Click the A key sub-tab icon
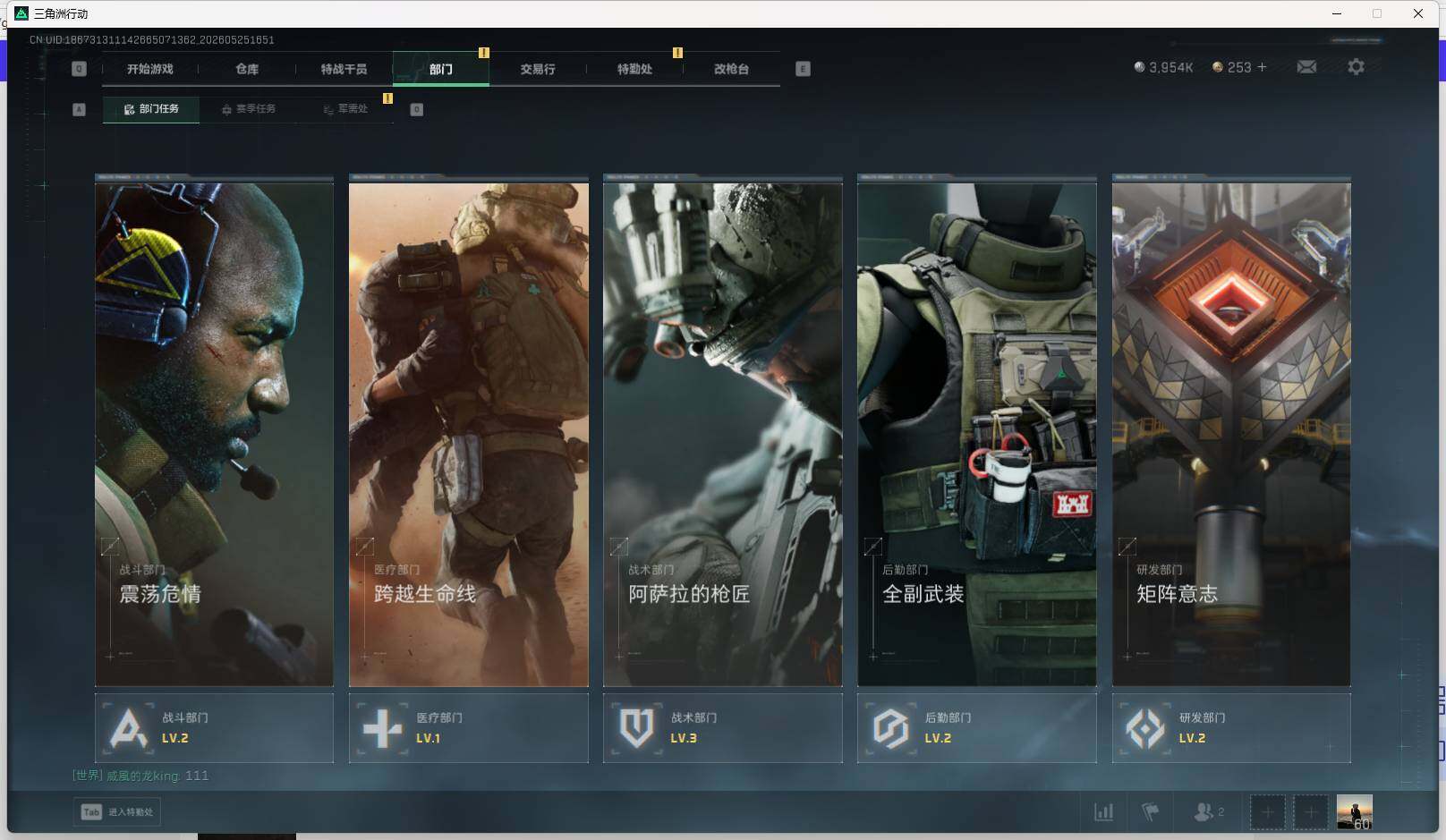Screen dimensions: 1446x840 tap(79, 109)
